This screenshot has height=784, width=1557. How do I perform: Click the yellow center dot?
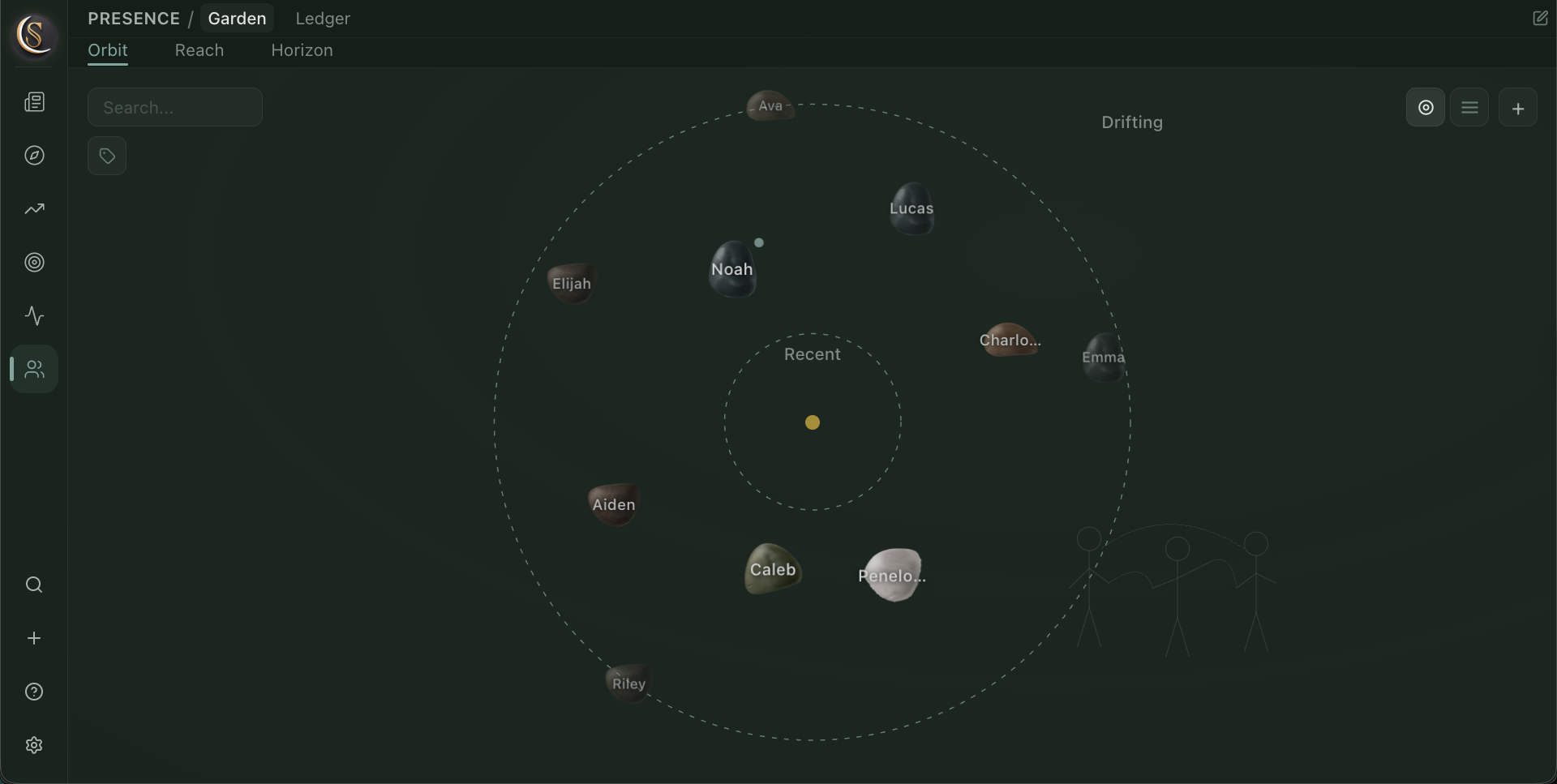point(812,422)
